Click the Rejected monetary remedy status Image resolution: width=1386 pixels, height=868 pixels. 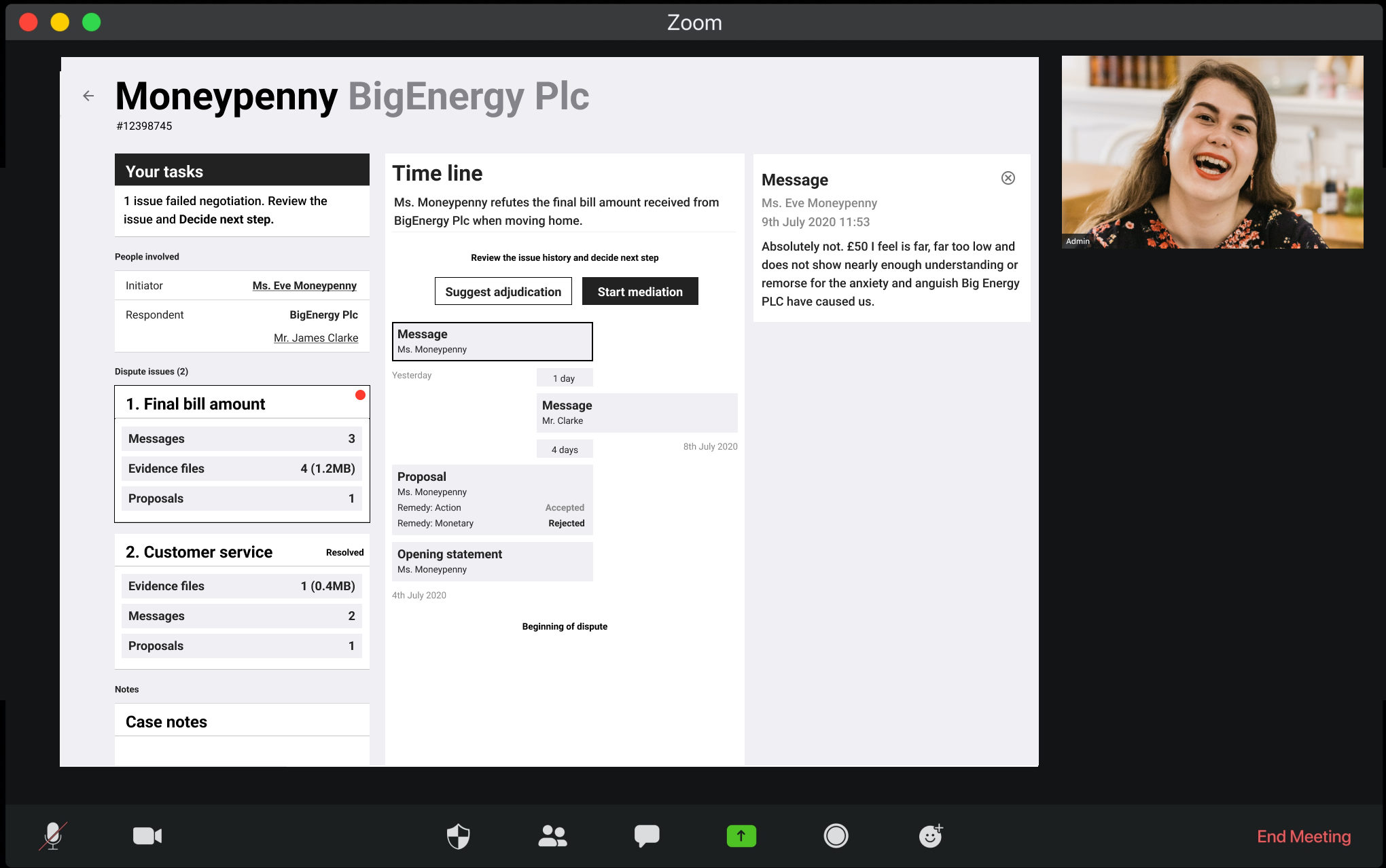(x=566, y=524)
